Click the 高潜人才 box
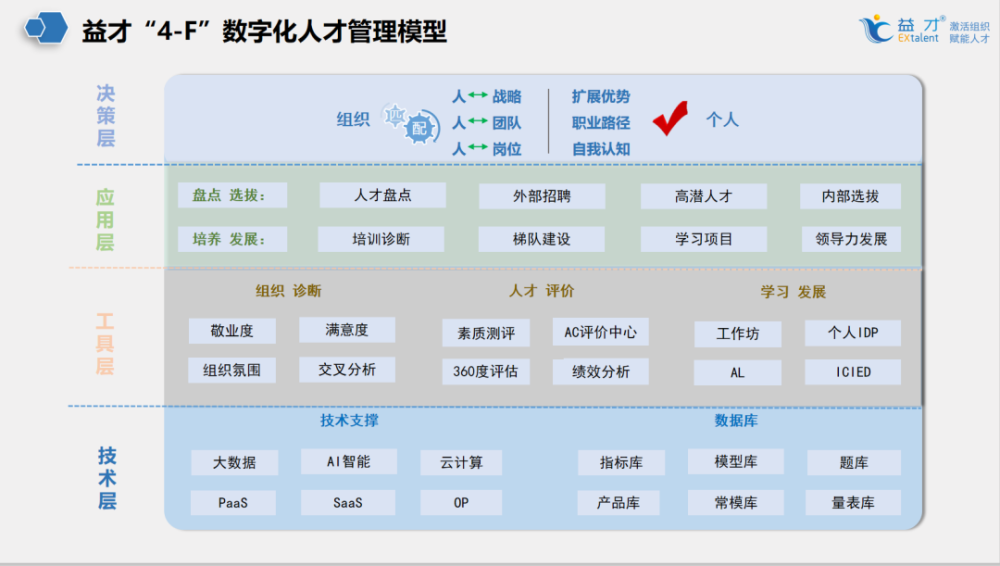The width and height of the screenshot is (1000, 566). click(x=703, y=196)
